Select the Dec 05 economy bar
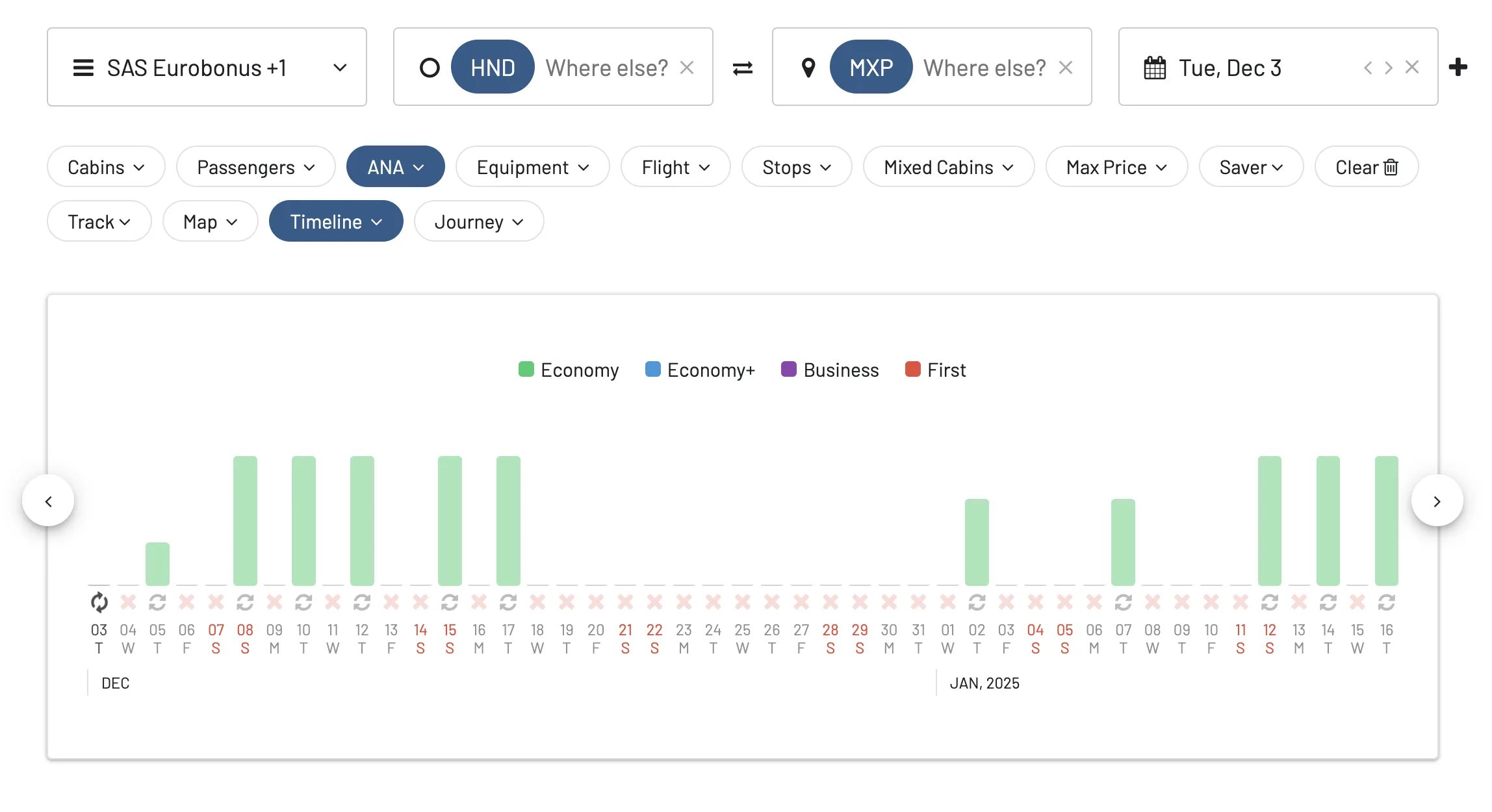The height and width of the screenshot is (812, 1492). (157, 564)
